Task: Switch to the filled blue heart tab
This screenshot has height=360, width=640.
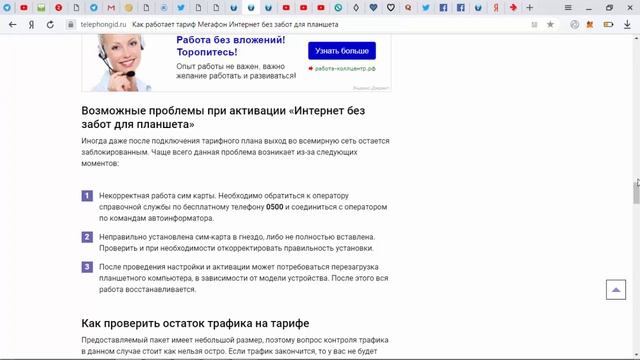Action: [x=373, y=7]
